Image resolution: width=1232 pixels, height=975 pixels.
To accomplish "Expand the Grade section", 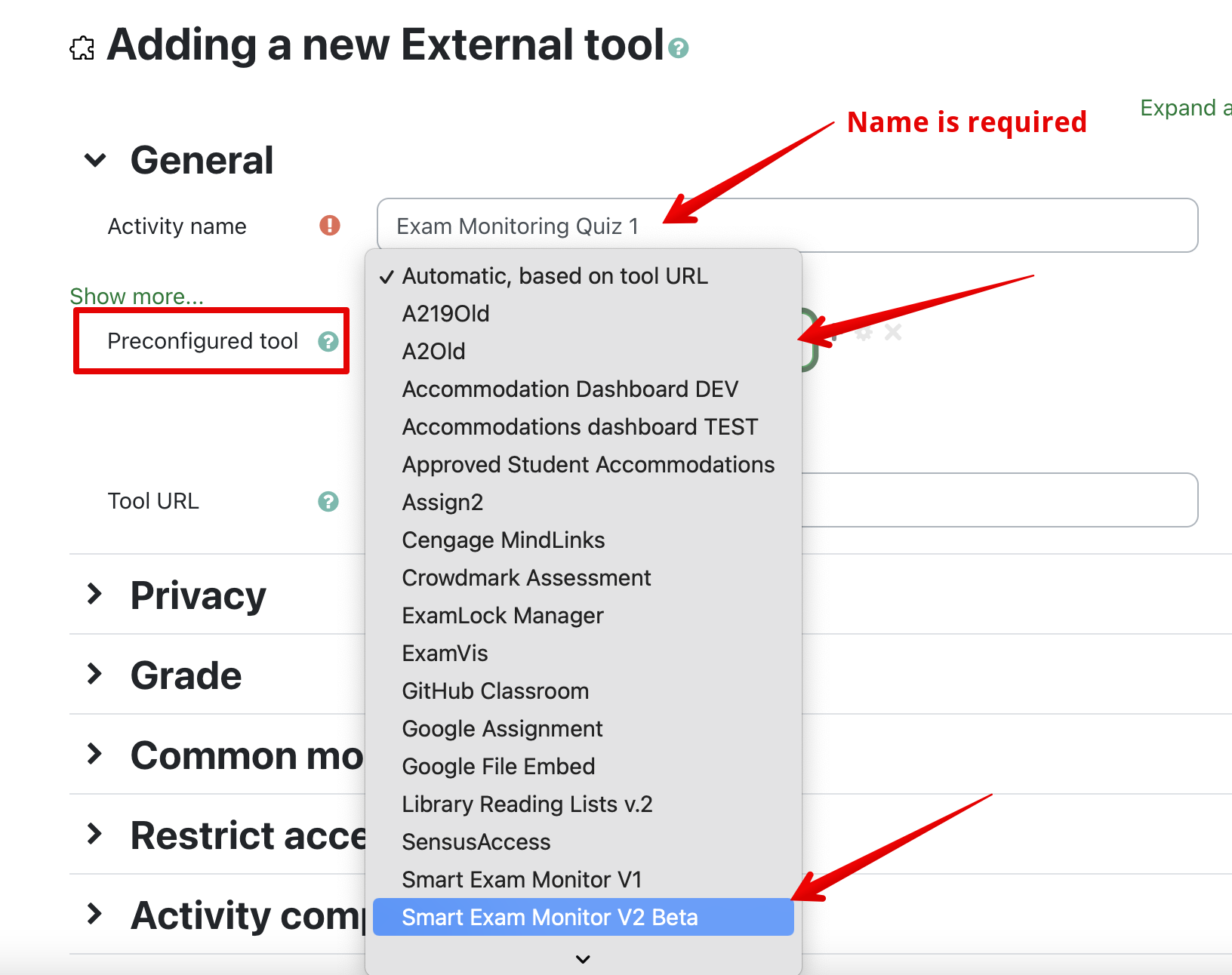I will pos(95,675).
